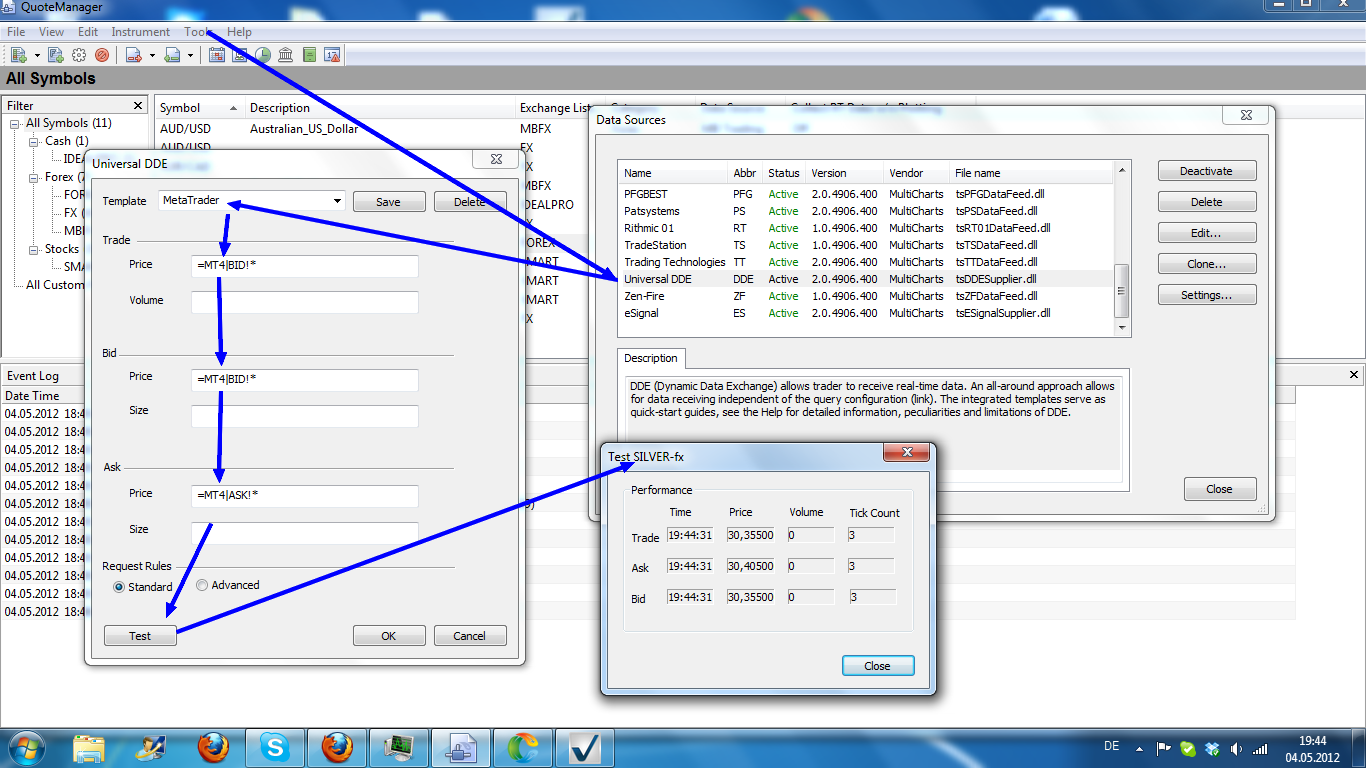Open the export data dropdown arrow
Image resolution: width=1366 pixels, height=768 pixels.
coord(190,55)
